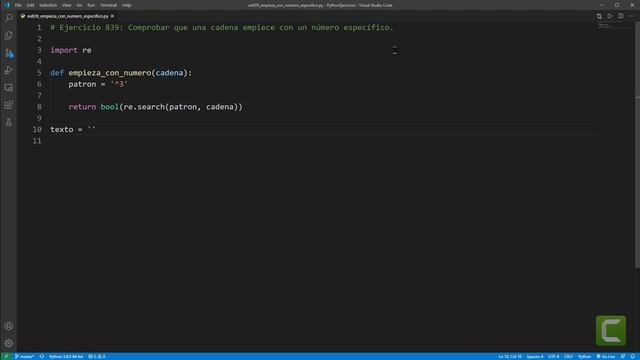Click the VS Code logo icon

coord(7,5)
